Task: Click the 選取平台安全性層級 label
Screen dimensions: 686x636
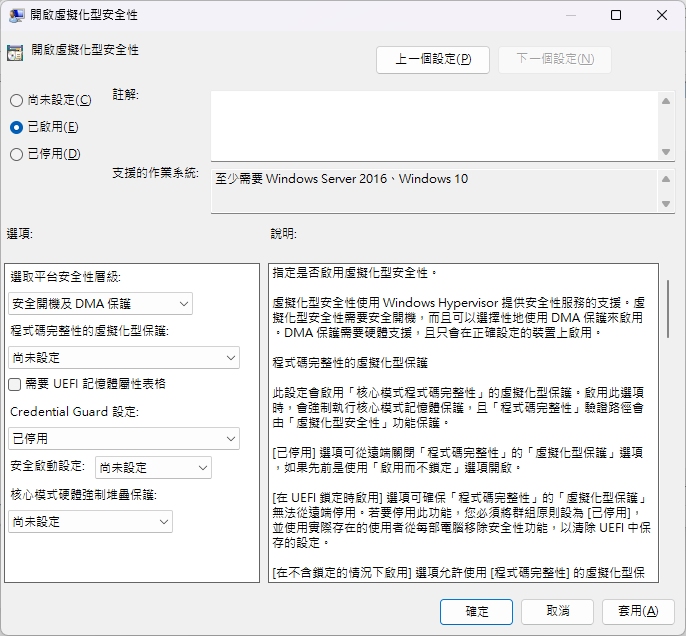Action: pyautogui.click(x=66, y=277)
